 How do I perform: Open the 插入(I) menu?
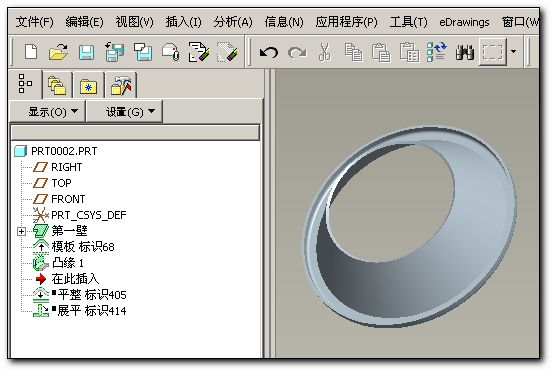click(183, 22)
